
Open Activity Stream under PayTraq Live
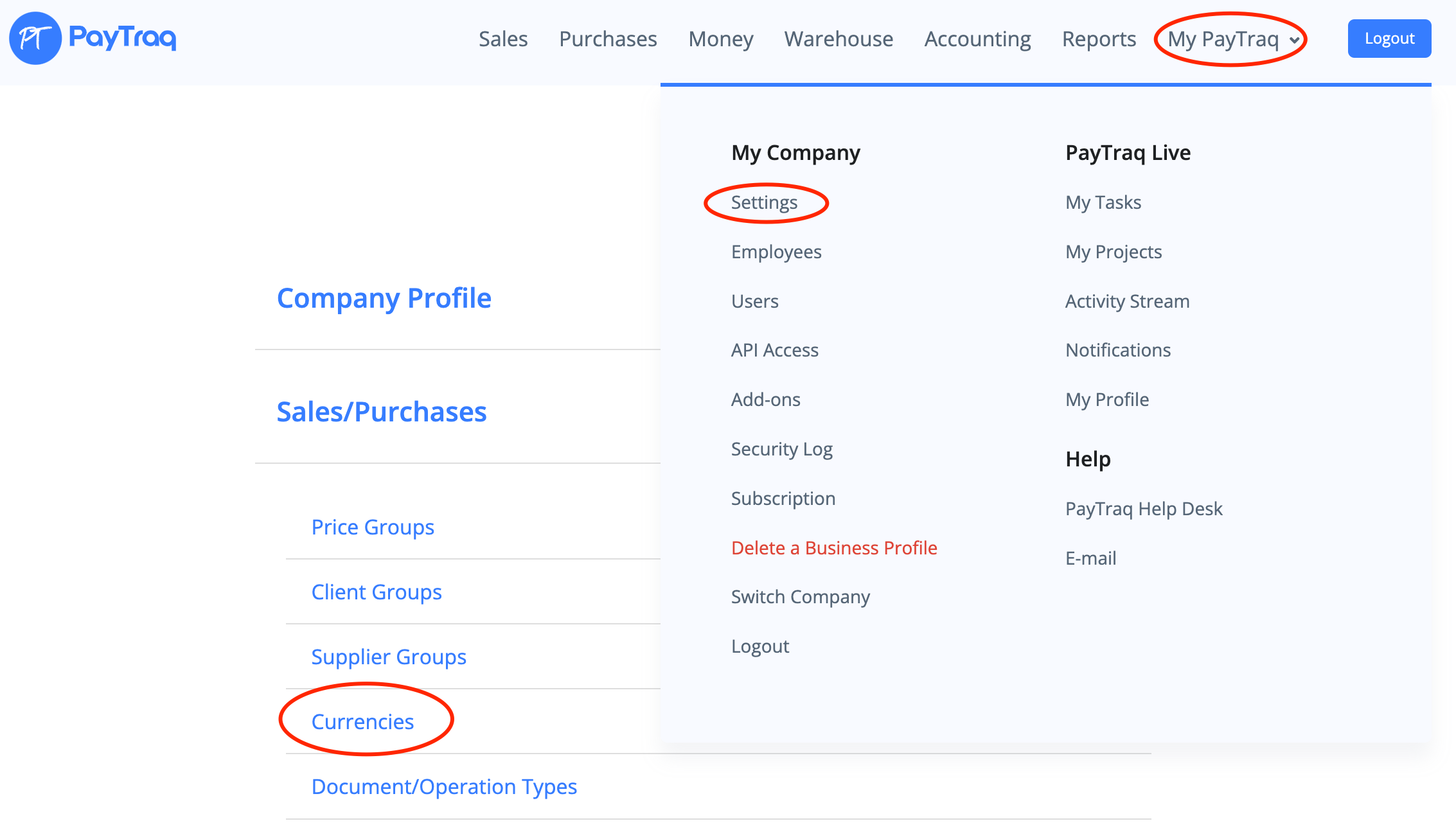[x=1127, y=301]
